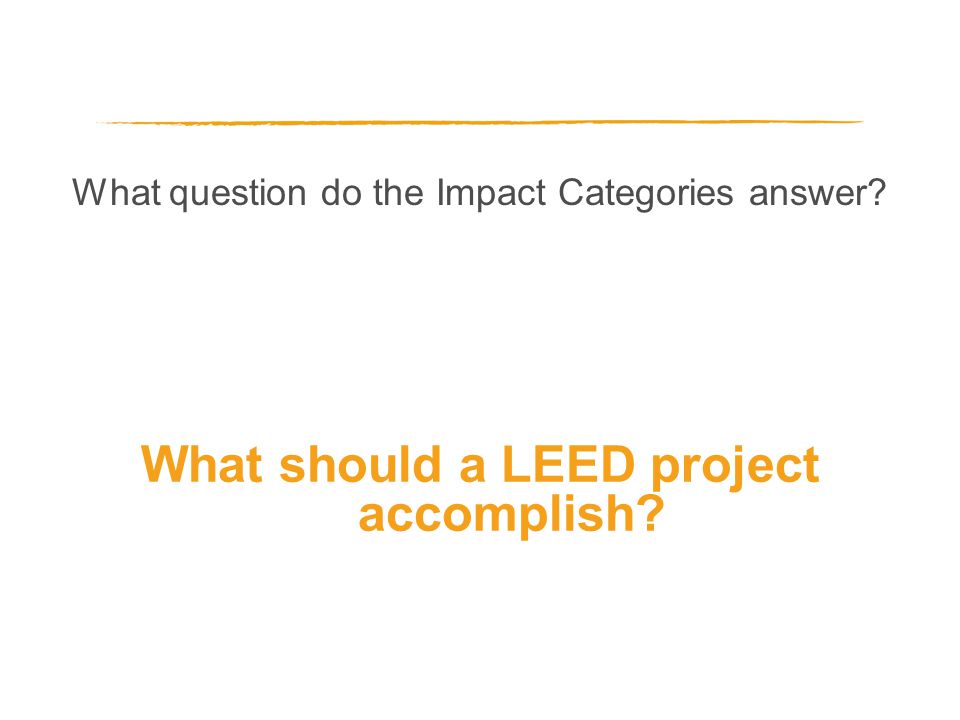Select the orange word "What"
960x720 pixels.
[202, 465]
